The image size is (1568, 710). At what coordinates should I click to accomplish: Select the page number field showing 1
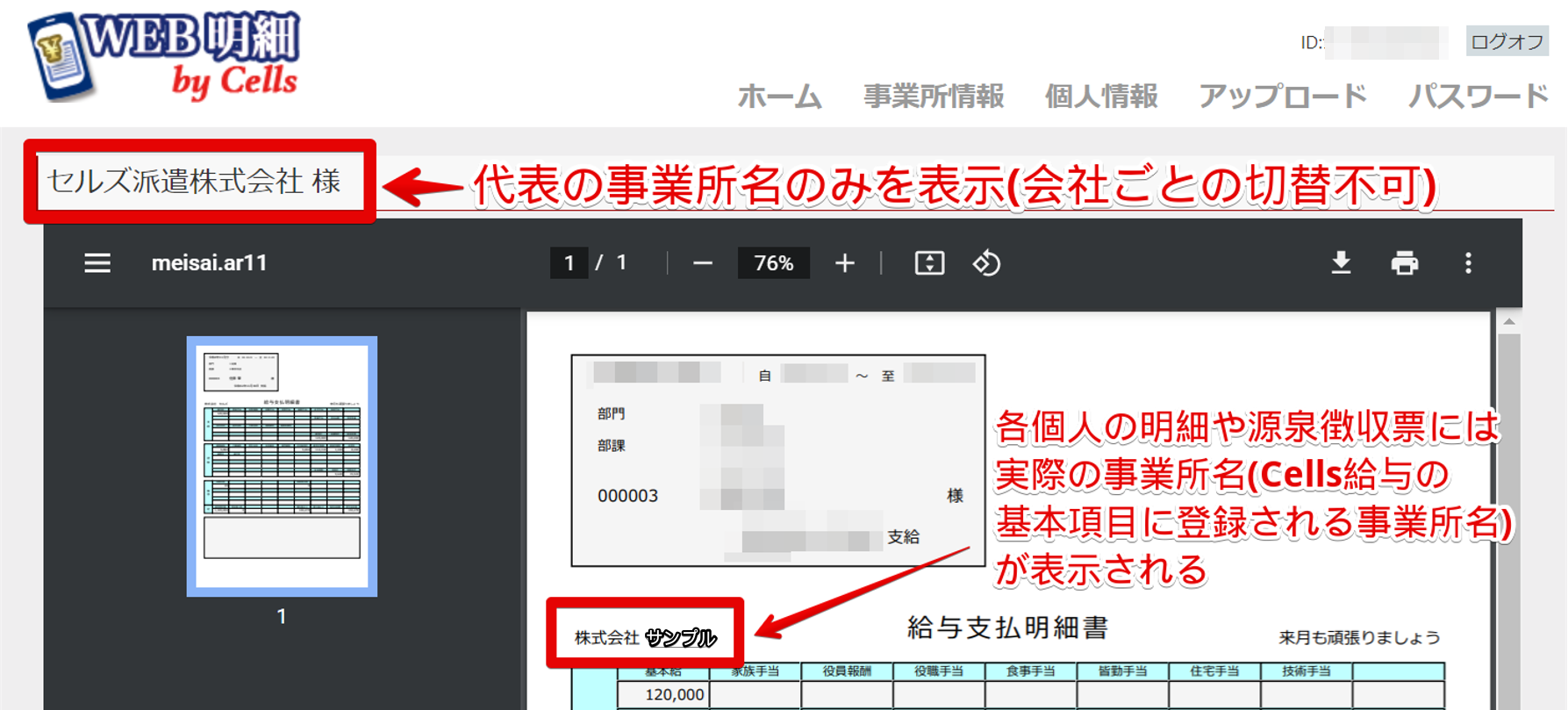[x=569, y=263]
